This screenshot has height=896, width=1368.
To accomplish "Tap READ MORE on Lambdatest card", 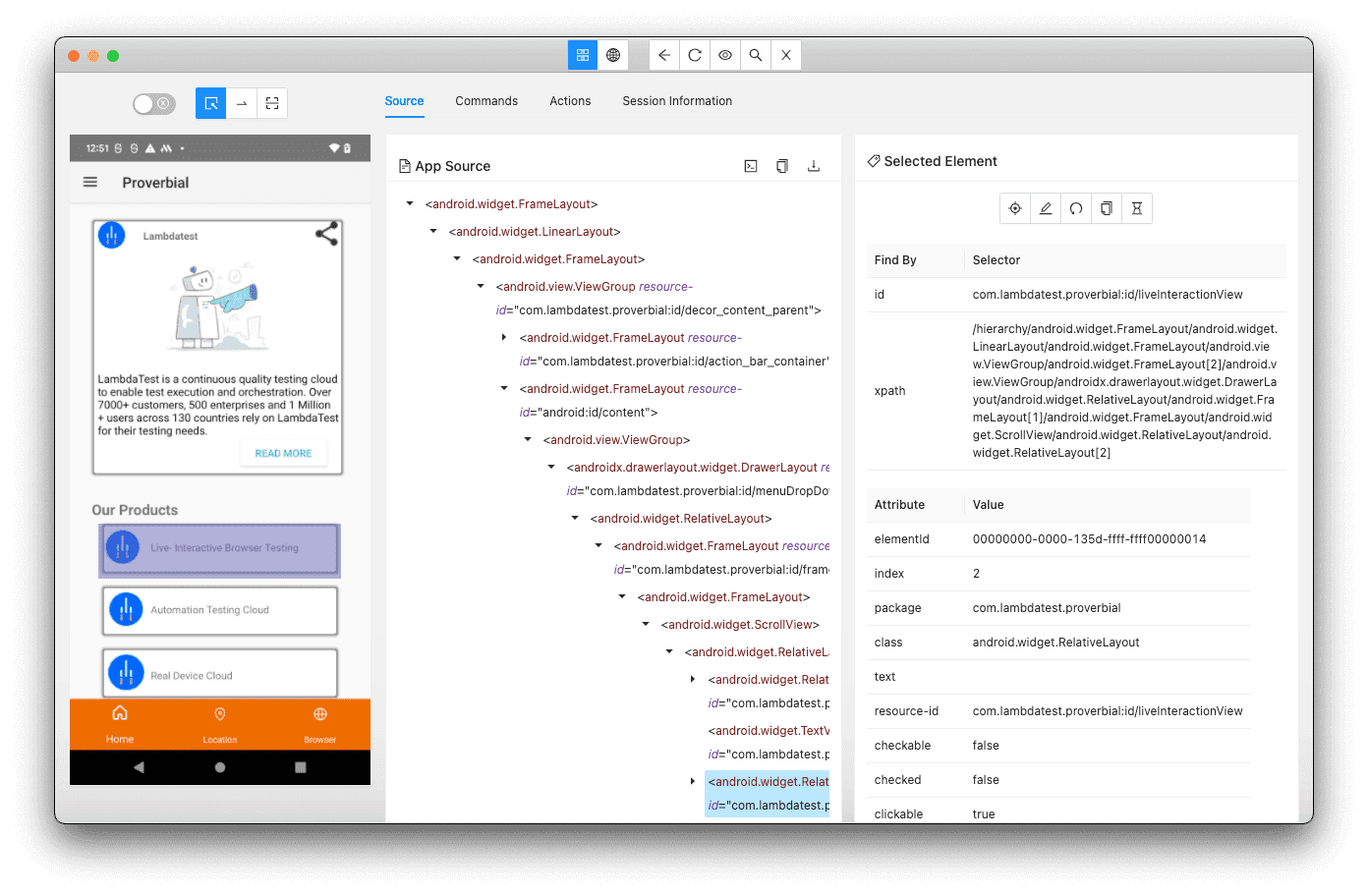I will click(x=283, y=453).
